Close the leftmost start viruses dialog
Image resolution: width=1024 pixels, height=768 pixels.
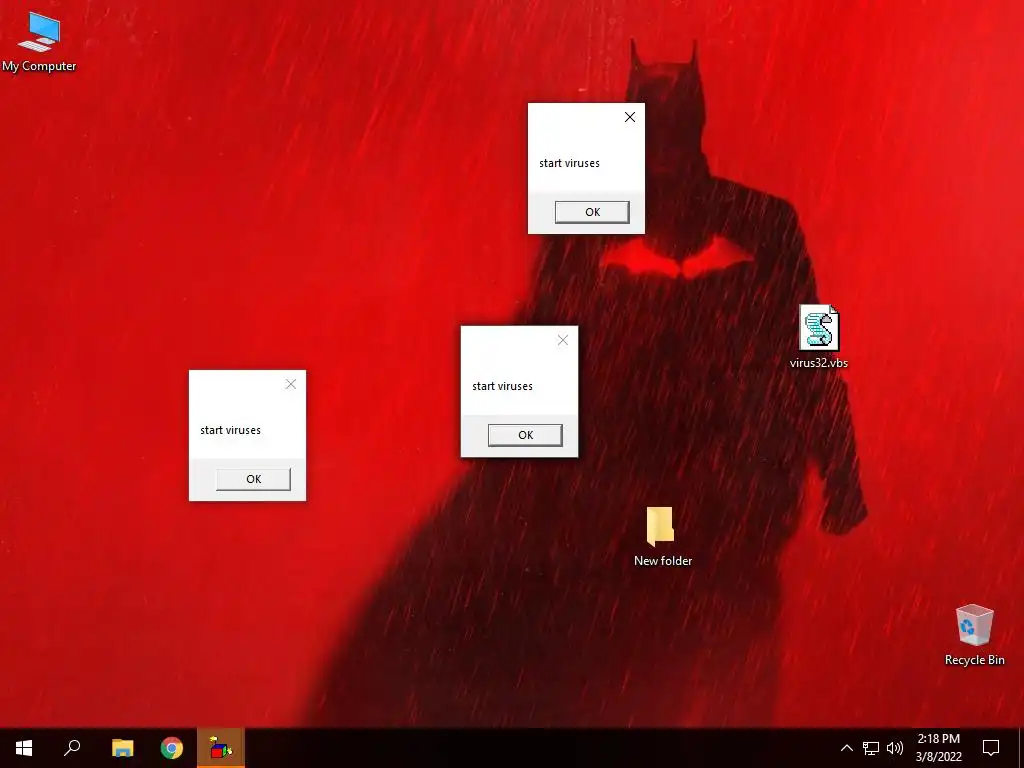point(291,384)
